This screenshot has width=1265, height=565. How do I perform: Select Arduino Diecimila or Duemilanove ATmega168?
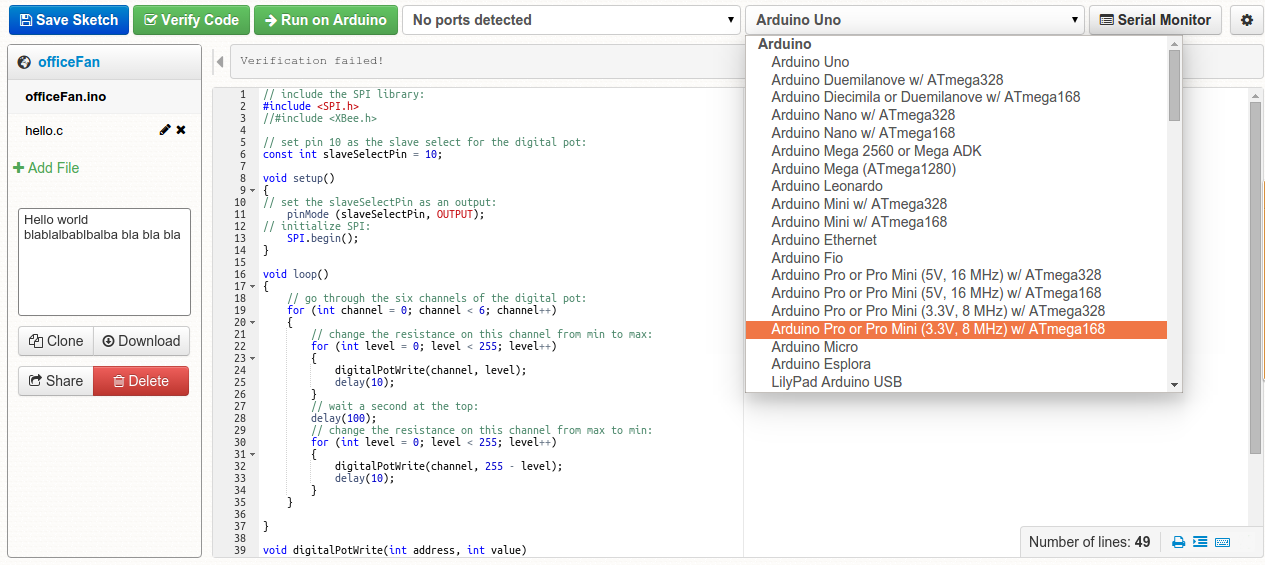coord(956,97)
